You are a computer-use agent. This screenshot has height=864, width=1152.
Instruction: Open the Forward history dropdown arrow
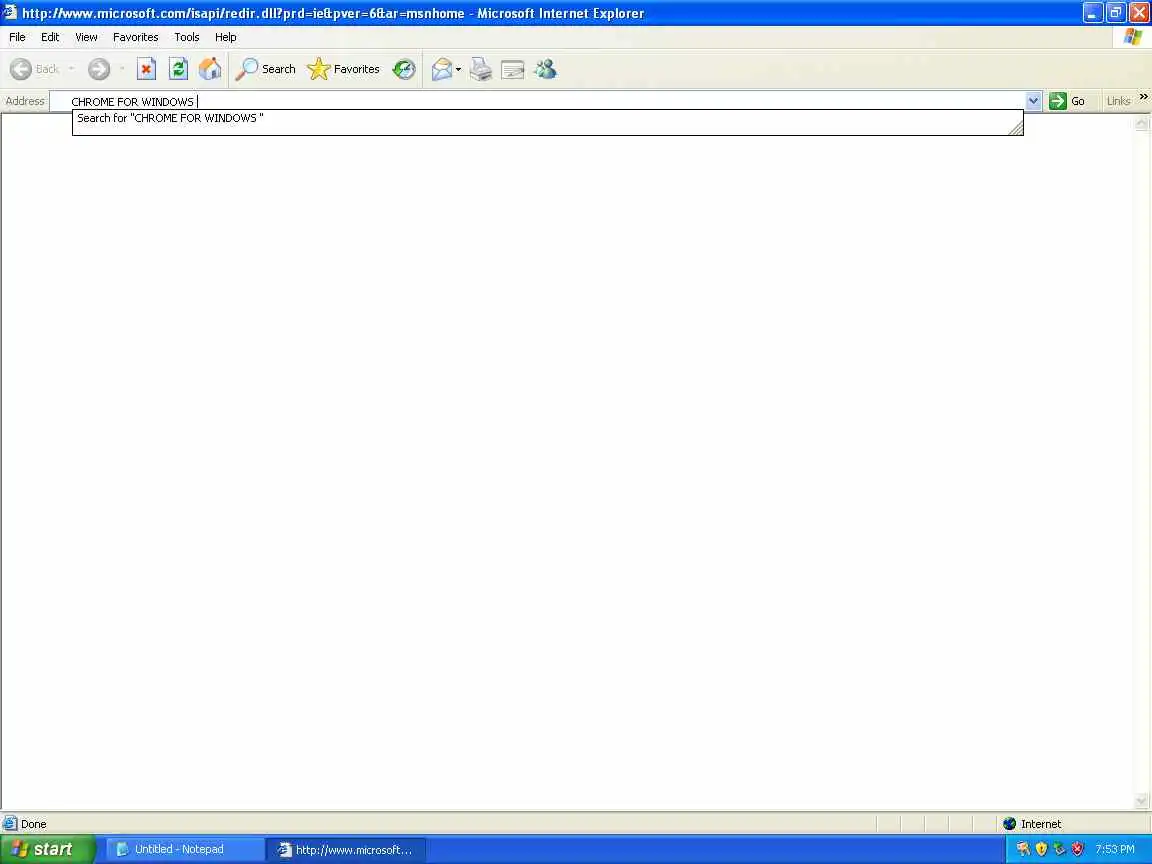[121, 69]
